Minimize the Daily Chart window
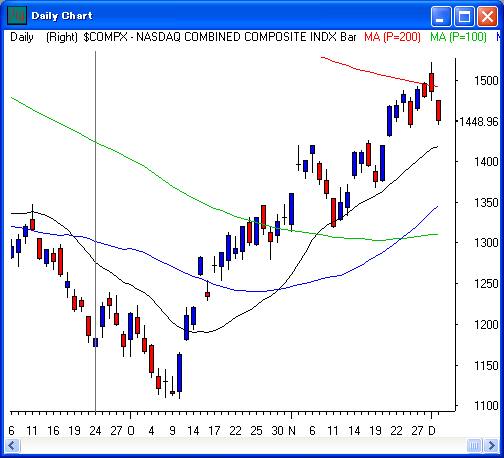Screen dimensions: 504x458 (441, 16)
